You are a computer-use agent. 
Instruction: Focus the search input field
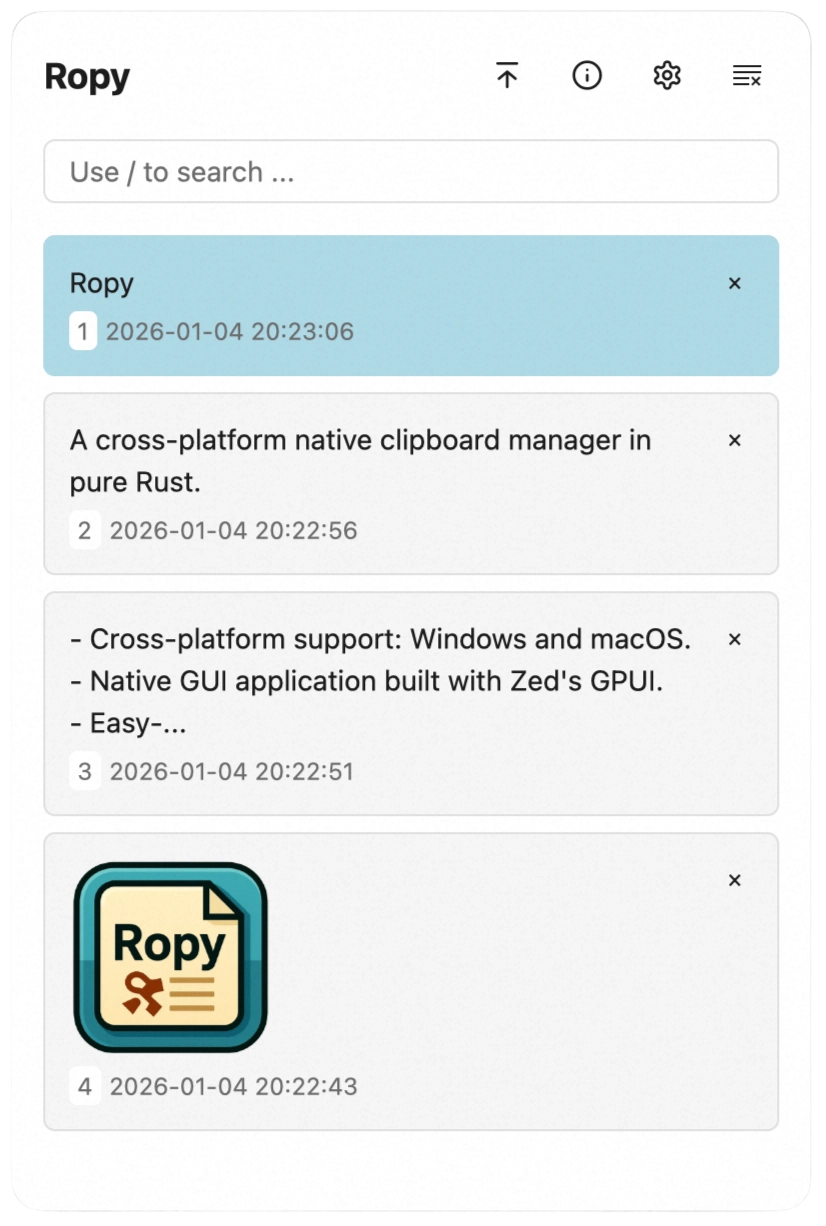(410, 171)
